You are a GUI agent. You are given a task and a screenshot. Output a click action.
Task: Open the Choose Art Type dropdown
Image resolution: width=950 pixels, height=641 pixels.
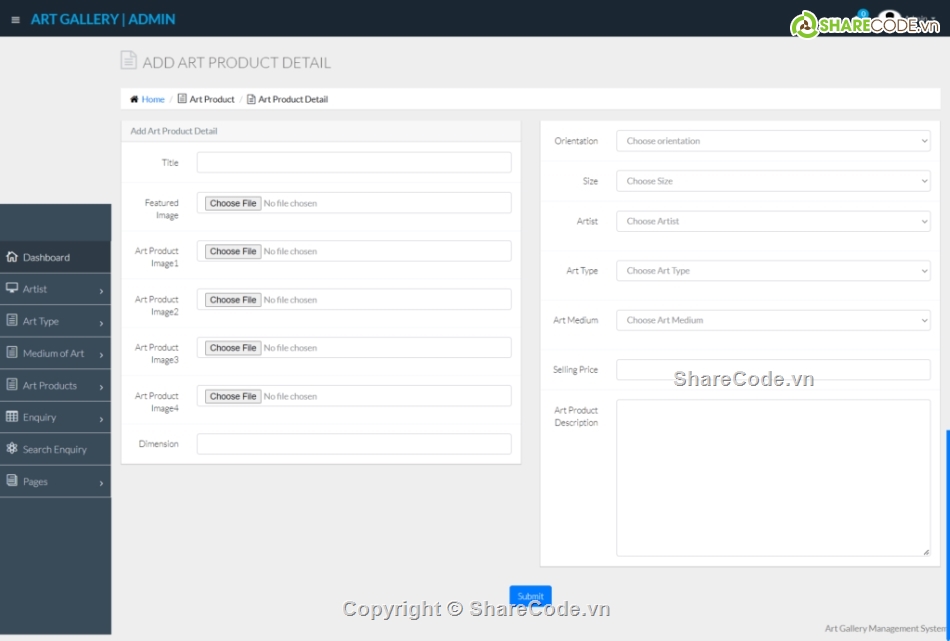point(773,271)
